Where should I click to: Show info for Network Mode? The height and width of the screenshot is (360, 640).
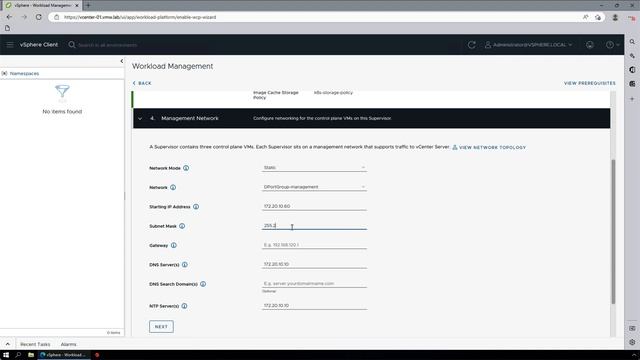coord(186,168)
